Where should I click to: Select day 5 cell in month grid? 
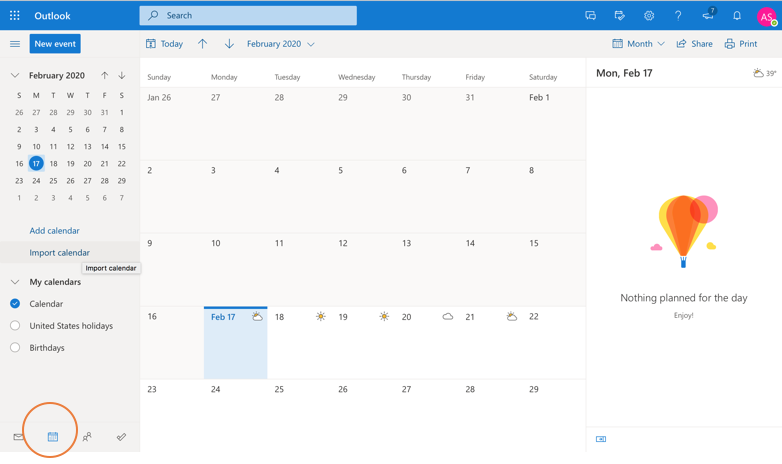click(363, 197)
